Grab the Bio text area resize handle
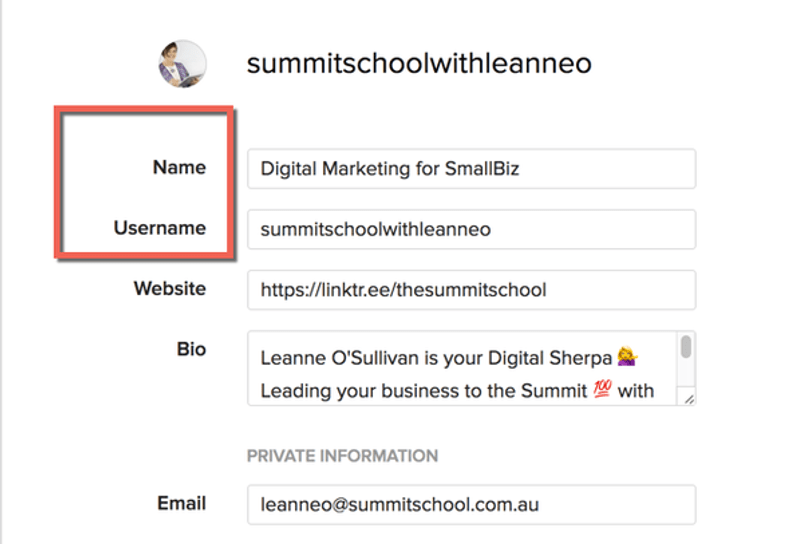Screen dimensions: 806x544 689,398
